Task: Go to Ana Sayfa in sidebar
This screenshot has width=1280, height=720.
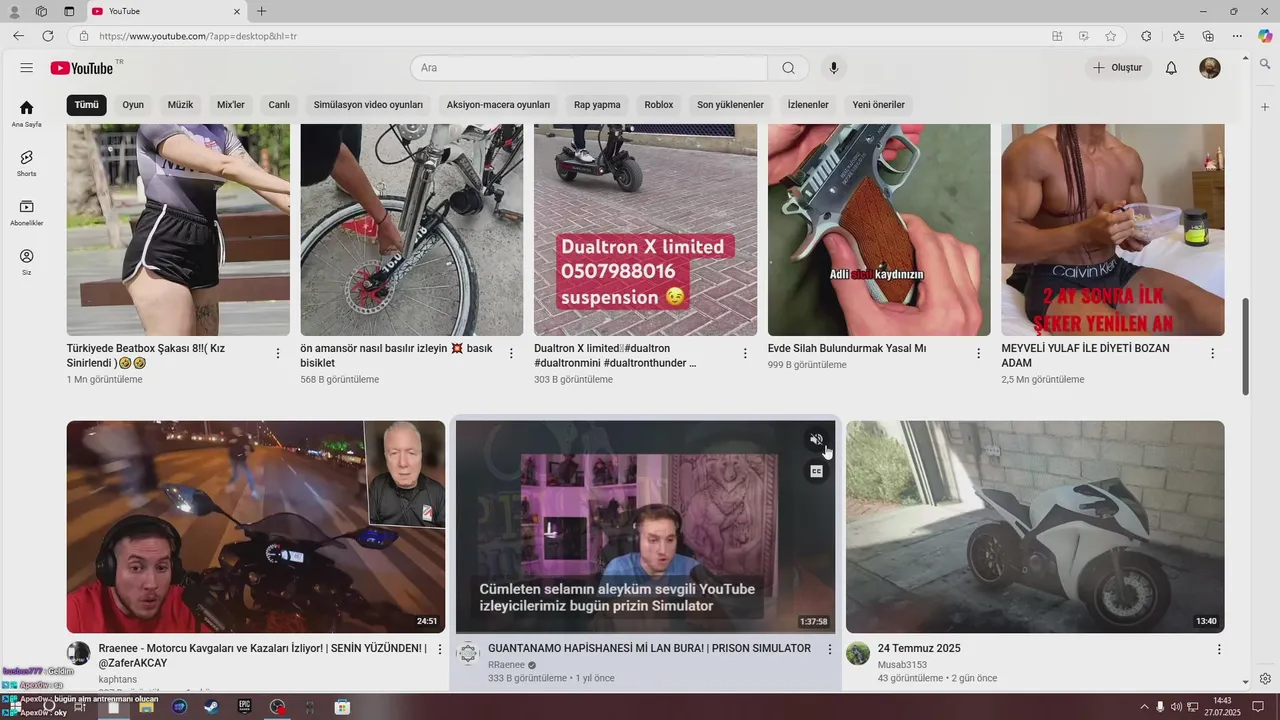Action: click(27, 114)
